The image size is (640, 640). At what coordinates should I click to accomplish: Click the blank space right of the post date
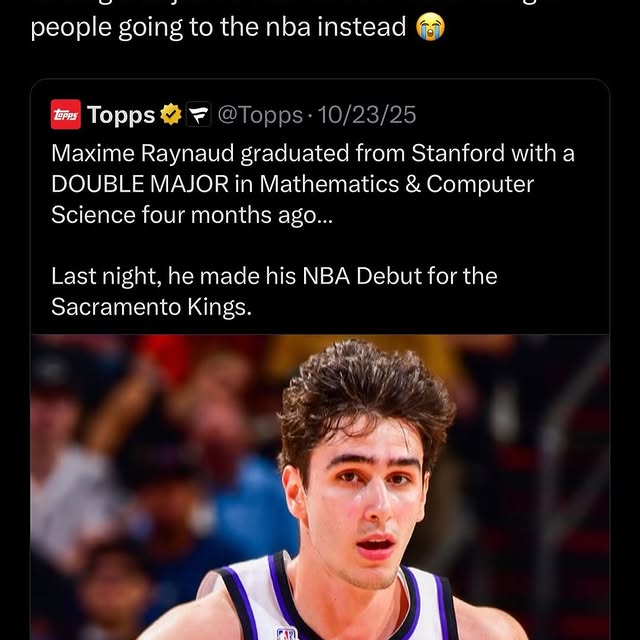click(x=510, y=116)
